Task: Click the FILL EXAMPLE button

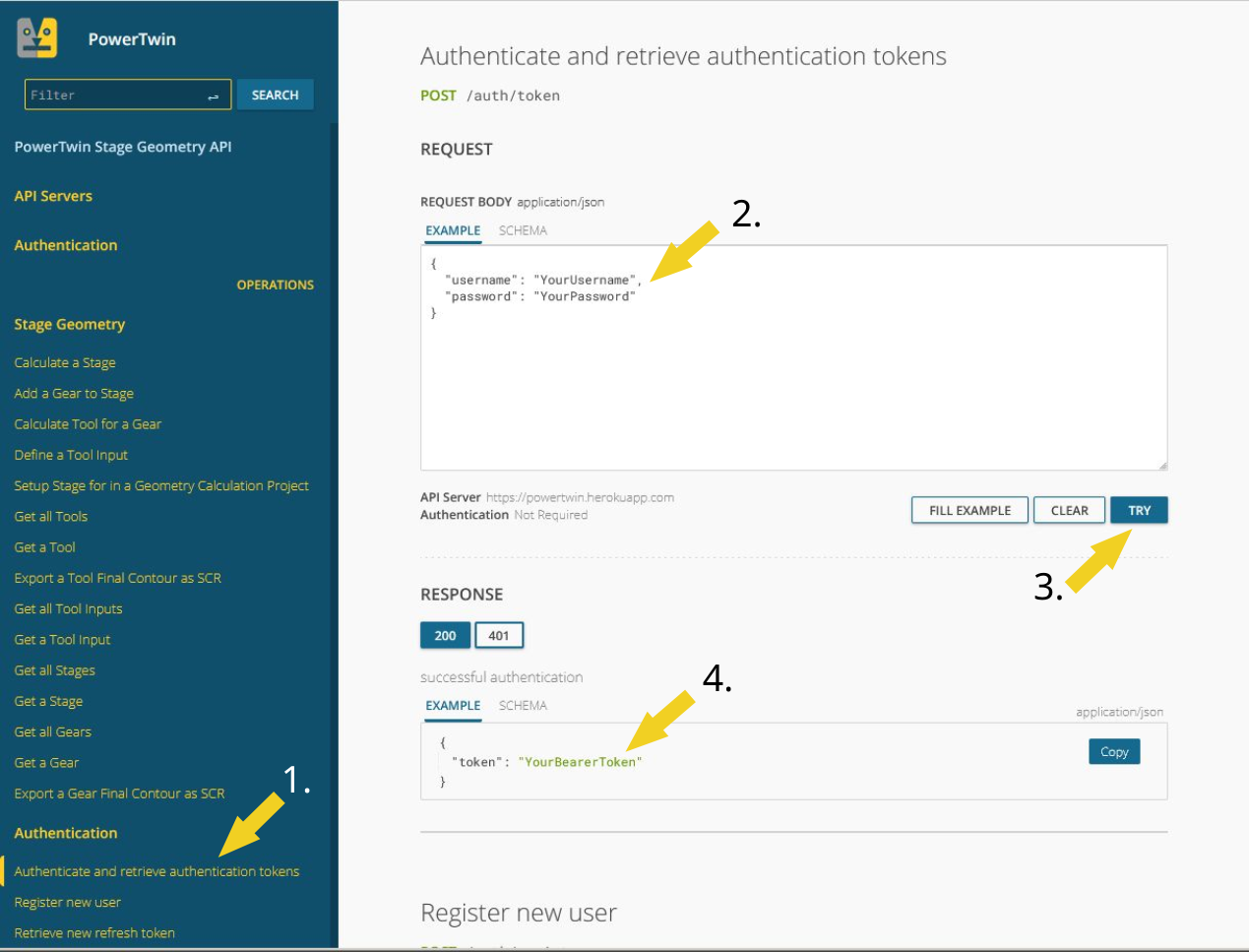Action: (969, 510)
